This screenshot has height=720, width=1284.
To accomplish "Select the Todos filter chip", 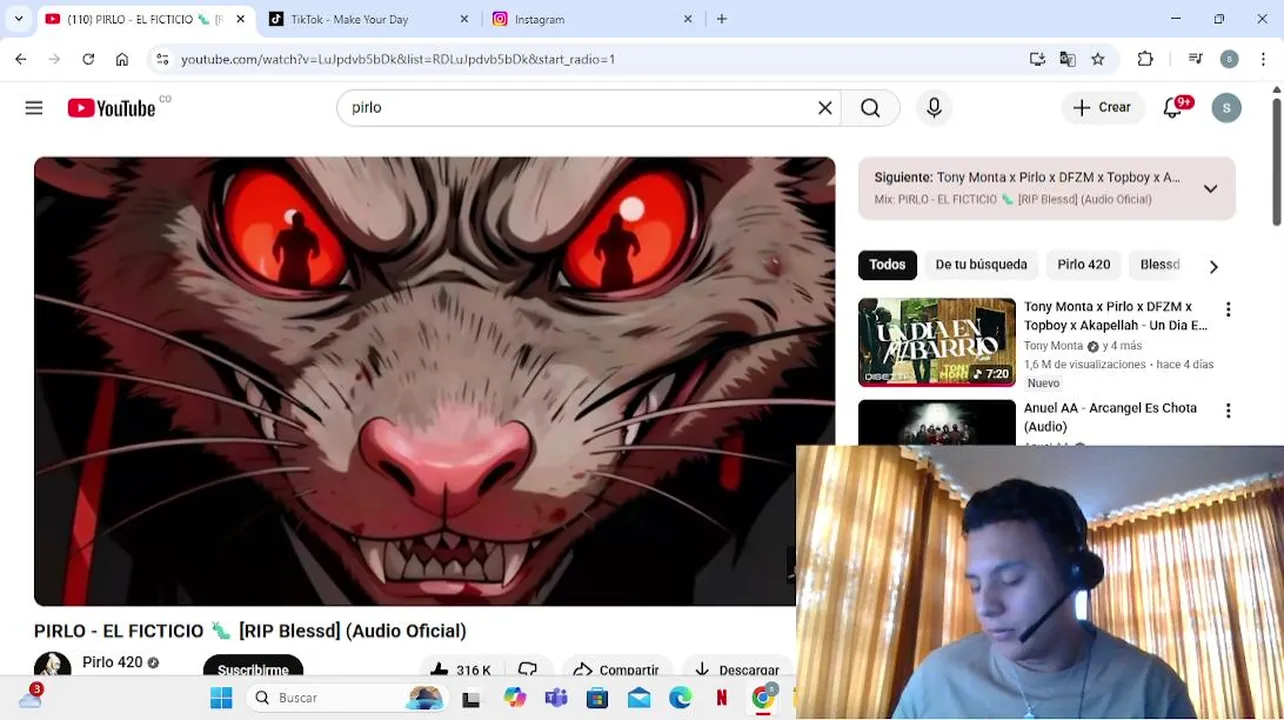I will 887,265.
